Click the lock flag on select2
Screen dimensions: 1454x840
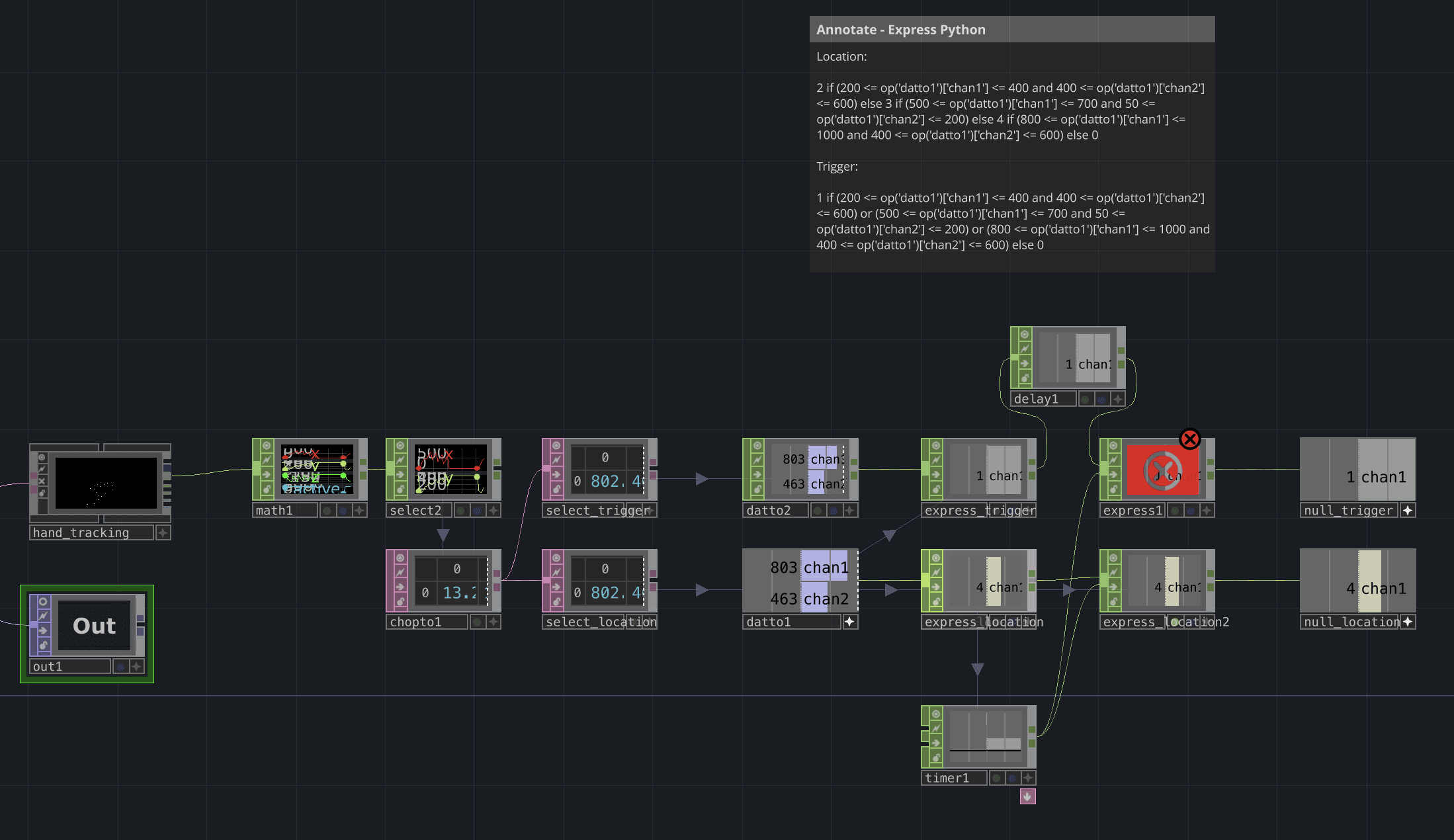pyautogui.click(x=401, y=489)
